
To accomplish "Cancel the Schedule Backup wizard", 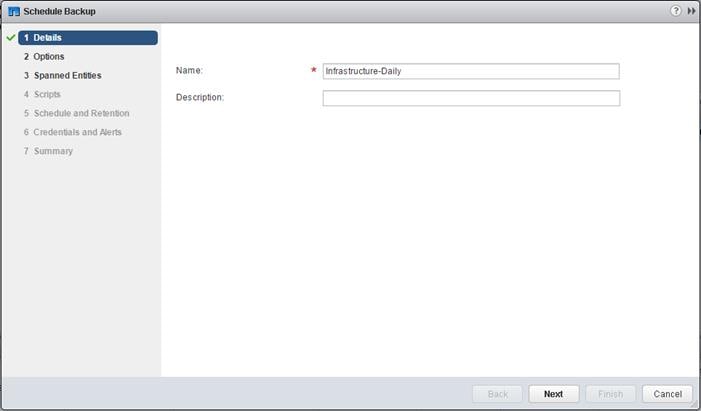I will [x=667, y=394].
